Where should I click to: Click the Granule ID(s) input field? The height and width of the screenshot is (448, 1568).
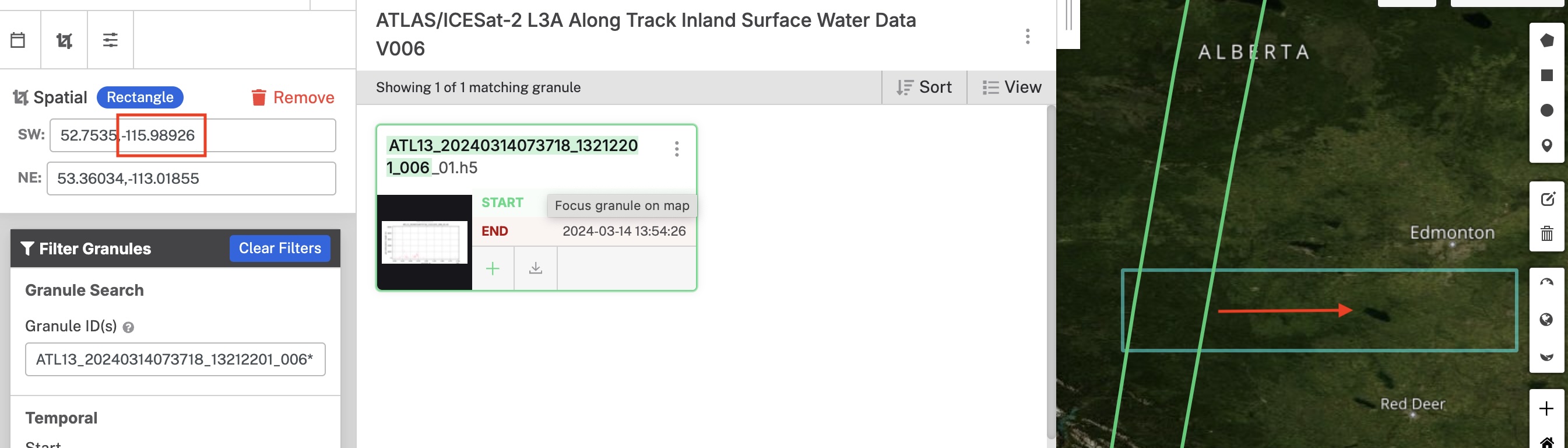point(175,359)
